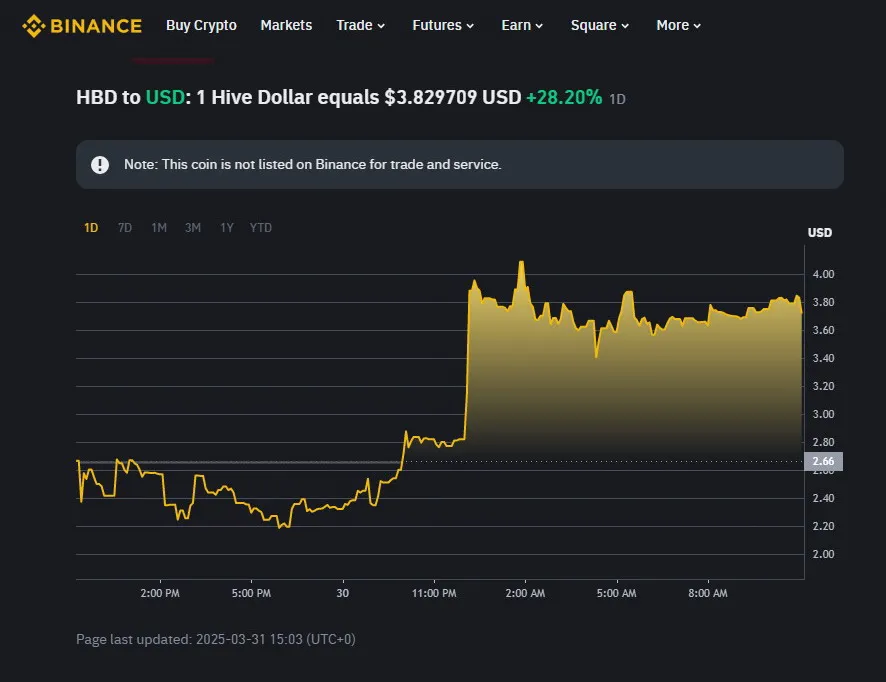Click the 2:00 PM time axis label
886x682 pixels.
pyautogui.click(x=160, y=593)
